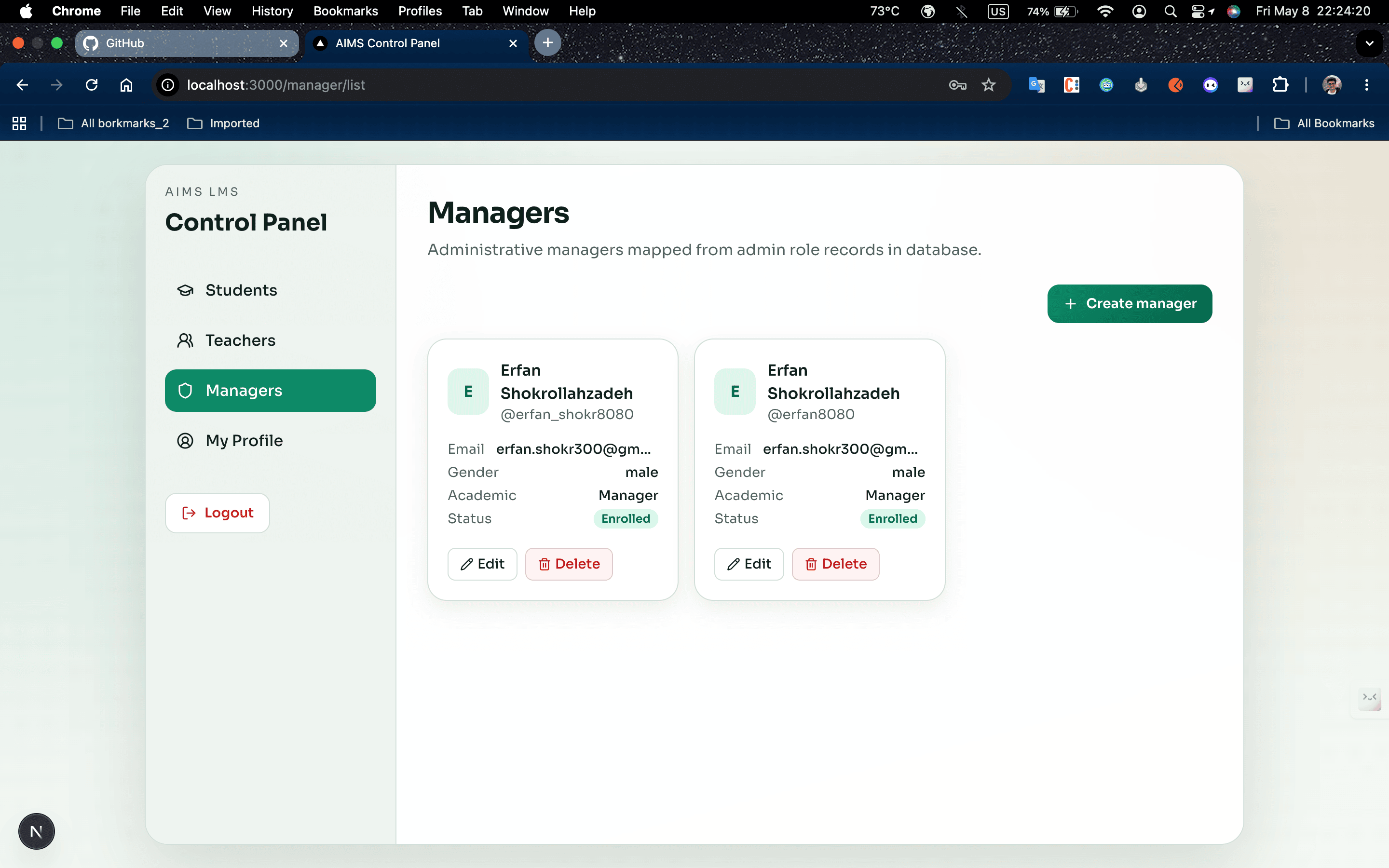The height and width of the screenshot is (868, 1389).
Task: Open Chrome profile avatar
Action: pos(1332,85)
